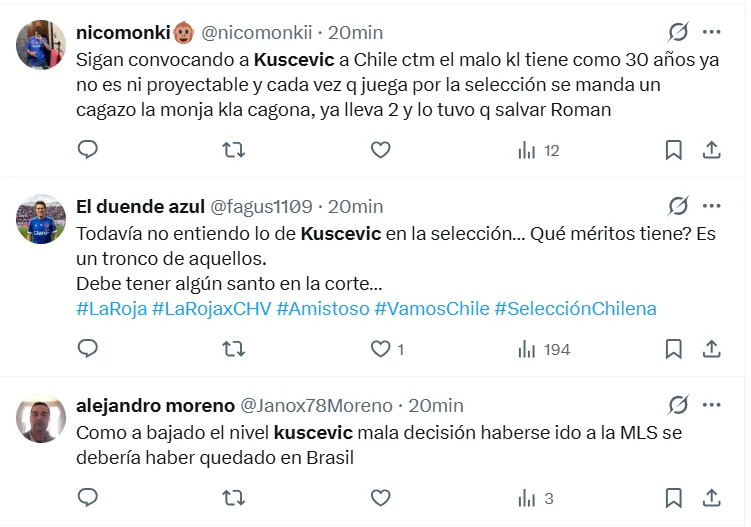751x527 pixels.
Task: Open more options for nicomonki's tweet
Action: (x=712, y=32)
